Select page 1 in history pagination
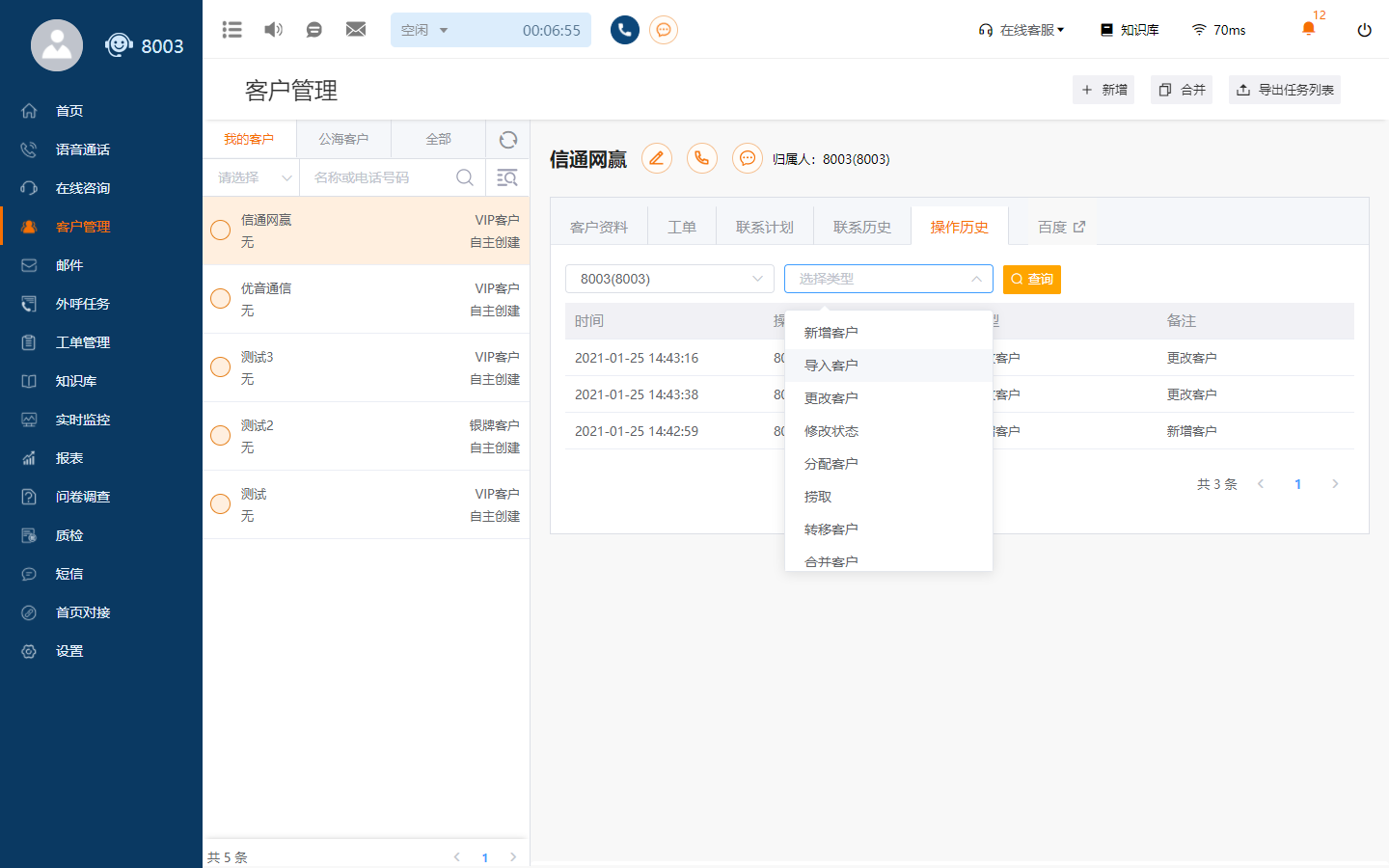 pyautogui.click(x=1298, y=484)
